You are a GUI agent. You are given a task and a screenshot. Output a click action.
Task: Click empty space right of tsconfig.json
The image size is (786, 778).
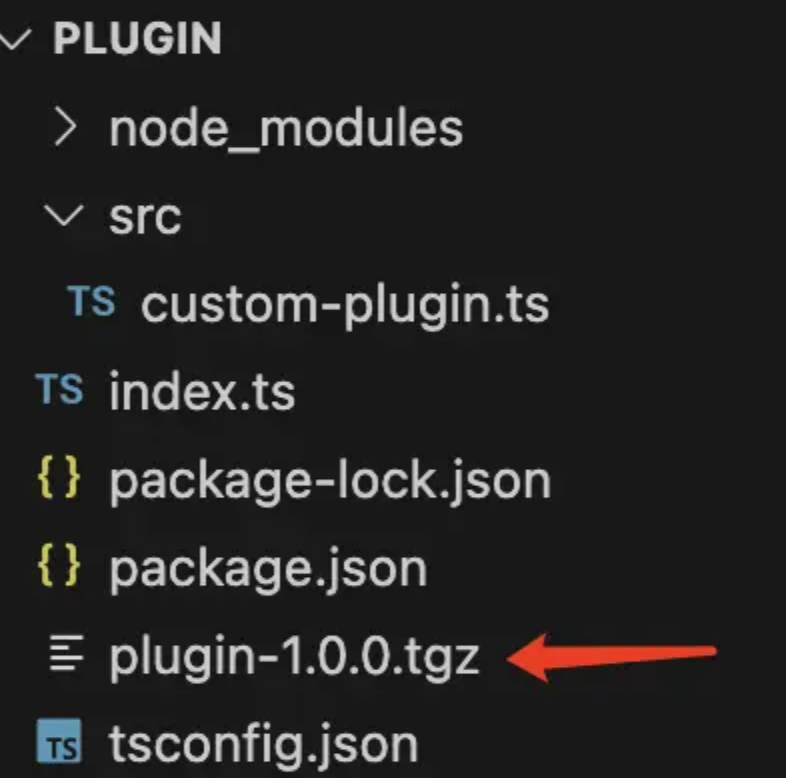(x=602, y=745)
